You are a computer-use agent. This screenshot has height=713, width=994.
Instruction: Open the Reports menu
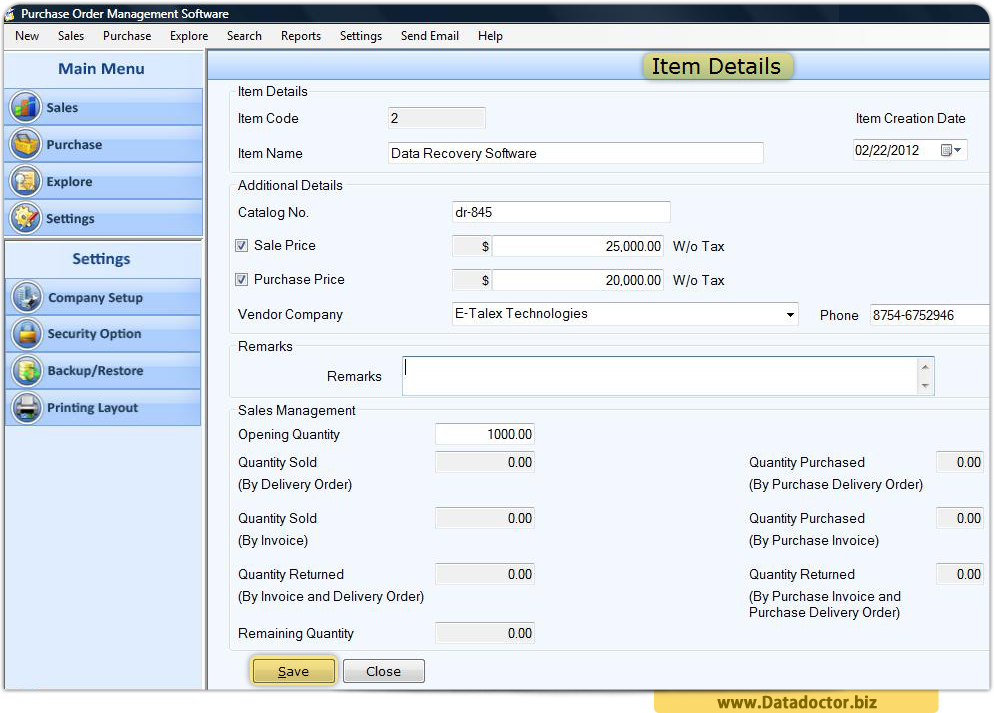click(x=300, y=36)
